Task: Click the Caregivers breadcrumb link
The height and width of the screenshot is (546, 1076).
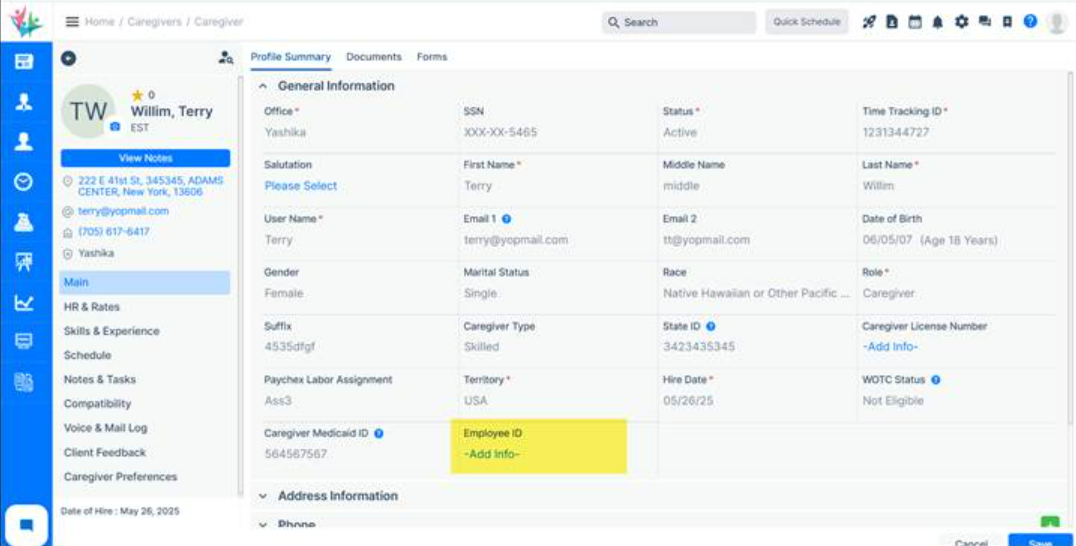Action: click(154, 22)
